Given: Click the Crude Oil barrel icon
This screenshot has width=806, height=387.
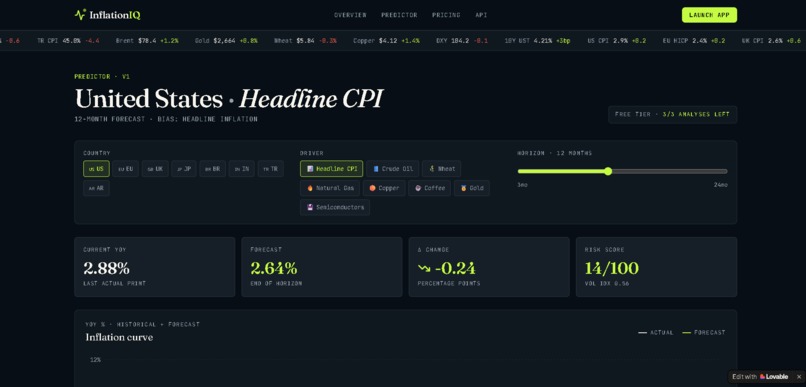Looking at the screenshot, I should point(376,169).
